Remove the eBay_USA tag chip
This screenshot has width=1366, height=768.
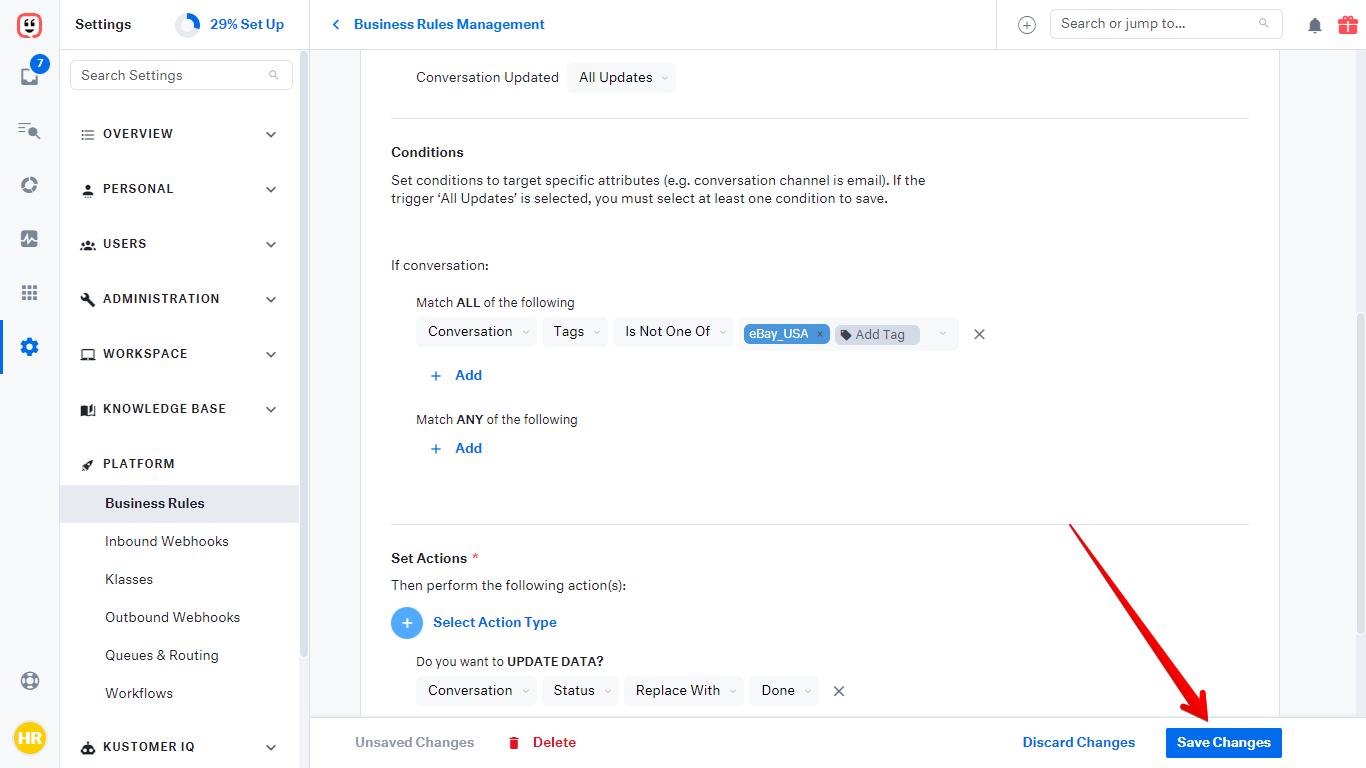tap(820, 335)
